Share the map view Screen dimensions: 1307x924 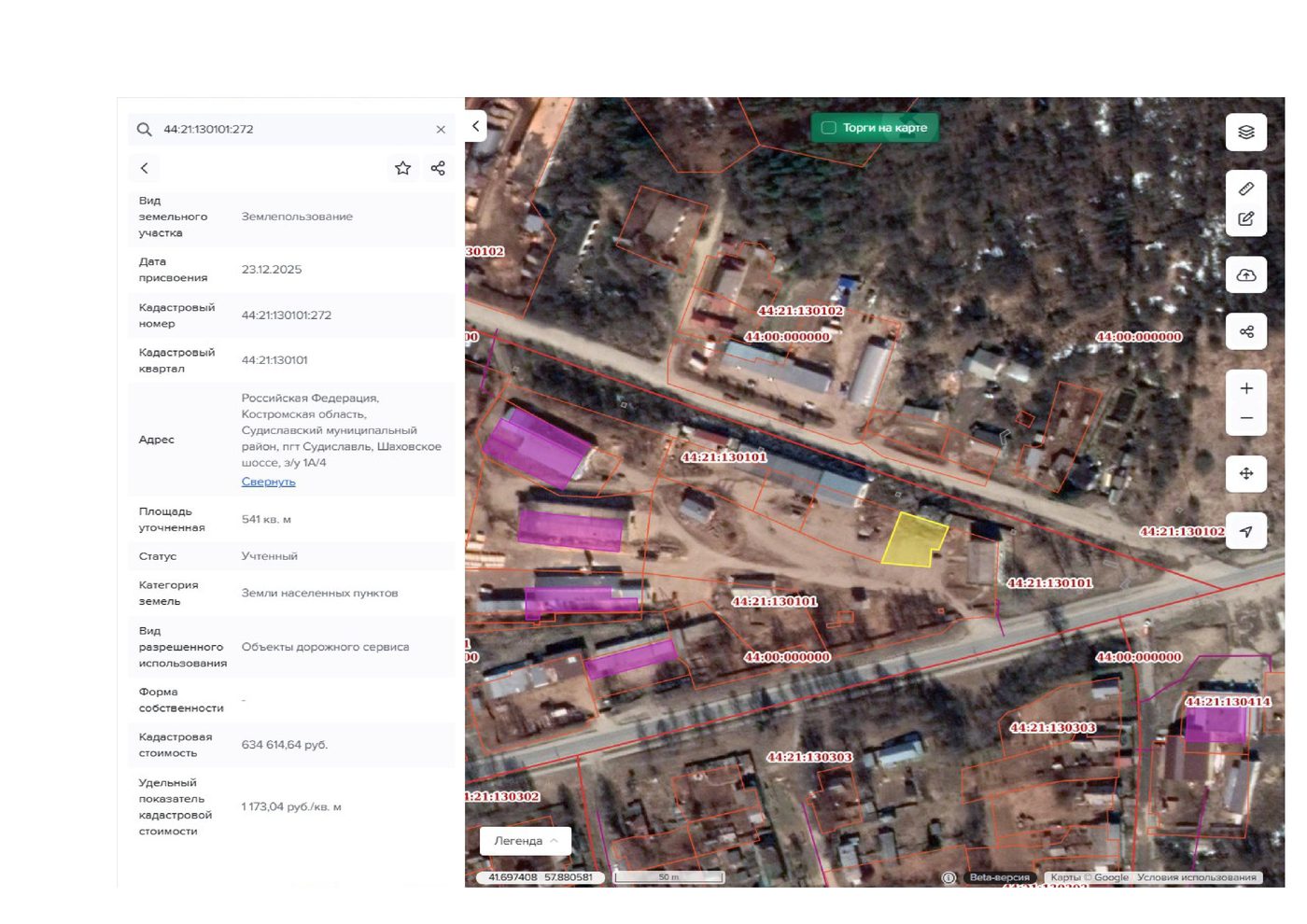click(1246, 331)
